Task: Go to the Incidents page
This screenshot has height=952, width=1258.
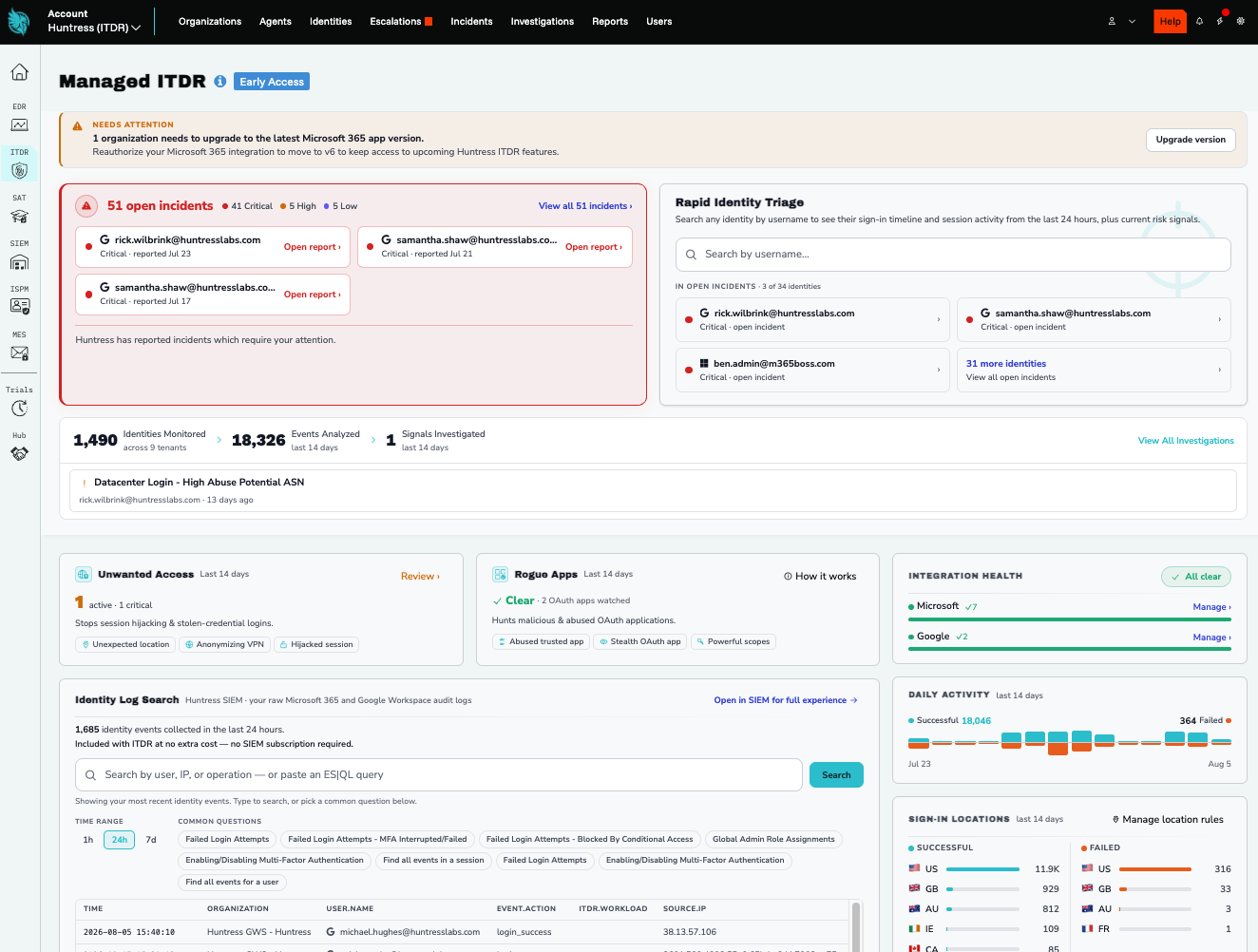Action: [x=471, y=21]
